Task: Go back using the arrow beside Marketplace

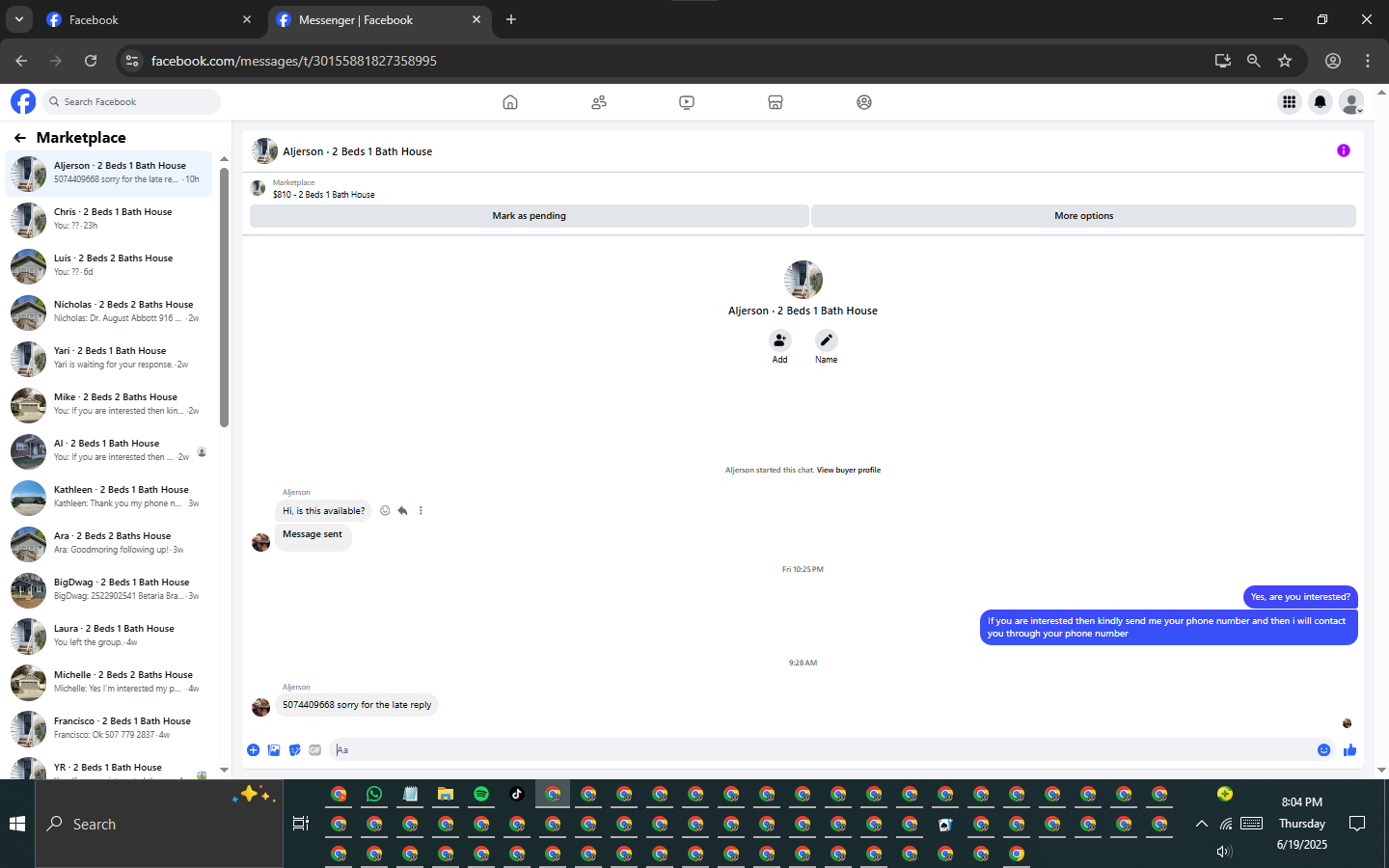Action: (x=20, y=138)
